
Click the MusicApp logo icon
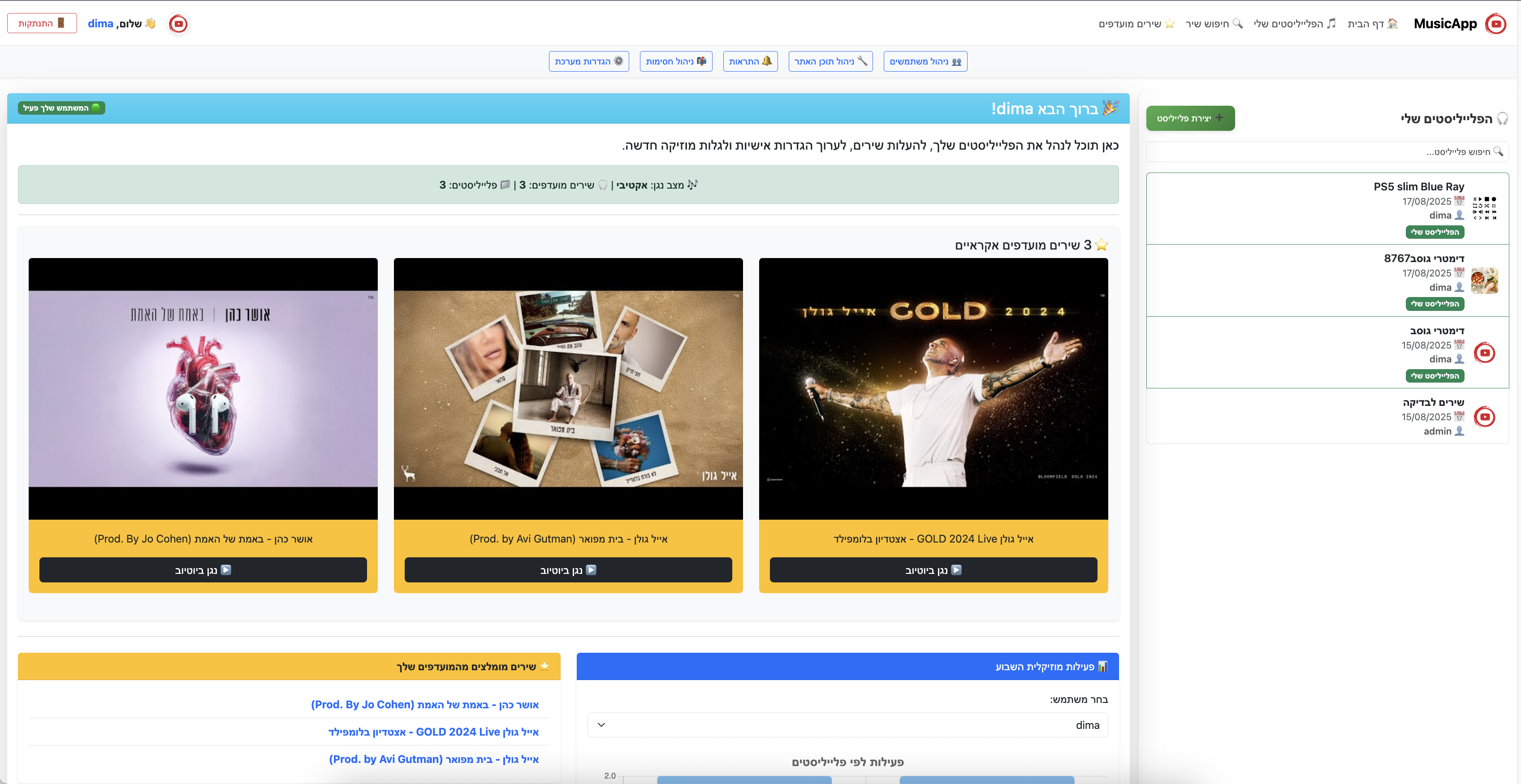tap(1495, 24)
